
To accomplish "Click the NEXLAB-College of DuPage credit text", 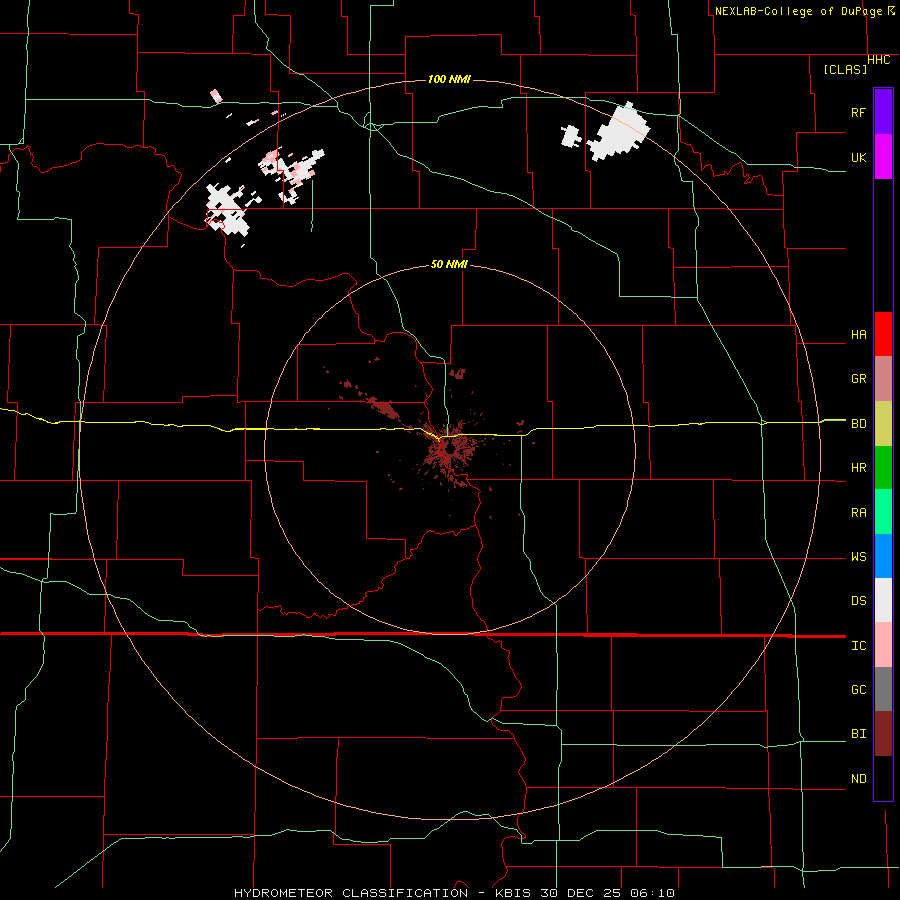I will [x=798, y=11].
